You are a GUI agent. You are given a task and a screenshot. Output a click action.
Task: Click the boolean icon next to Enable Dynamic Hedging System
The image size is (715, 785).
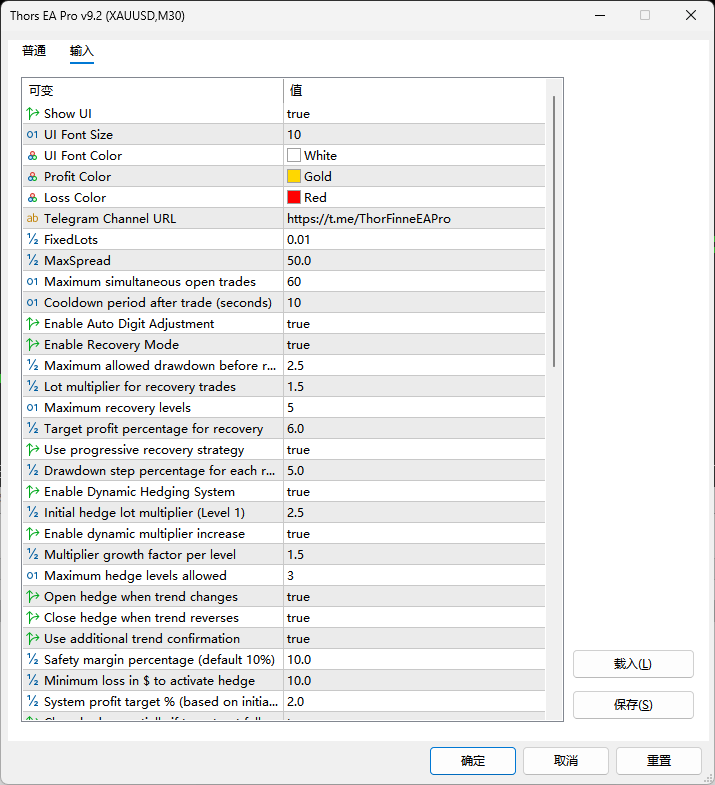33,492
